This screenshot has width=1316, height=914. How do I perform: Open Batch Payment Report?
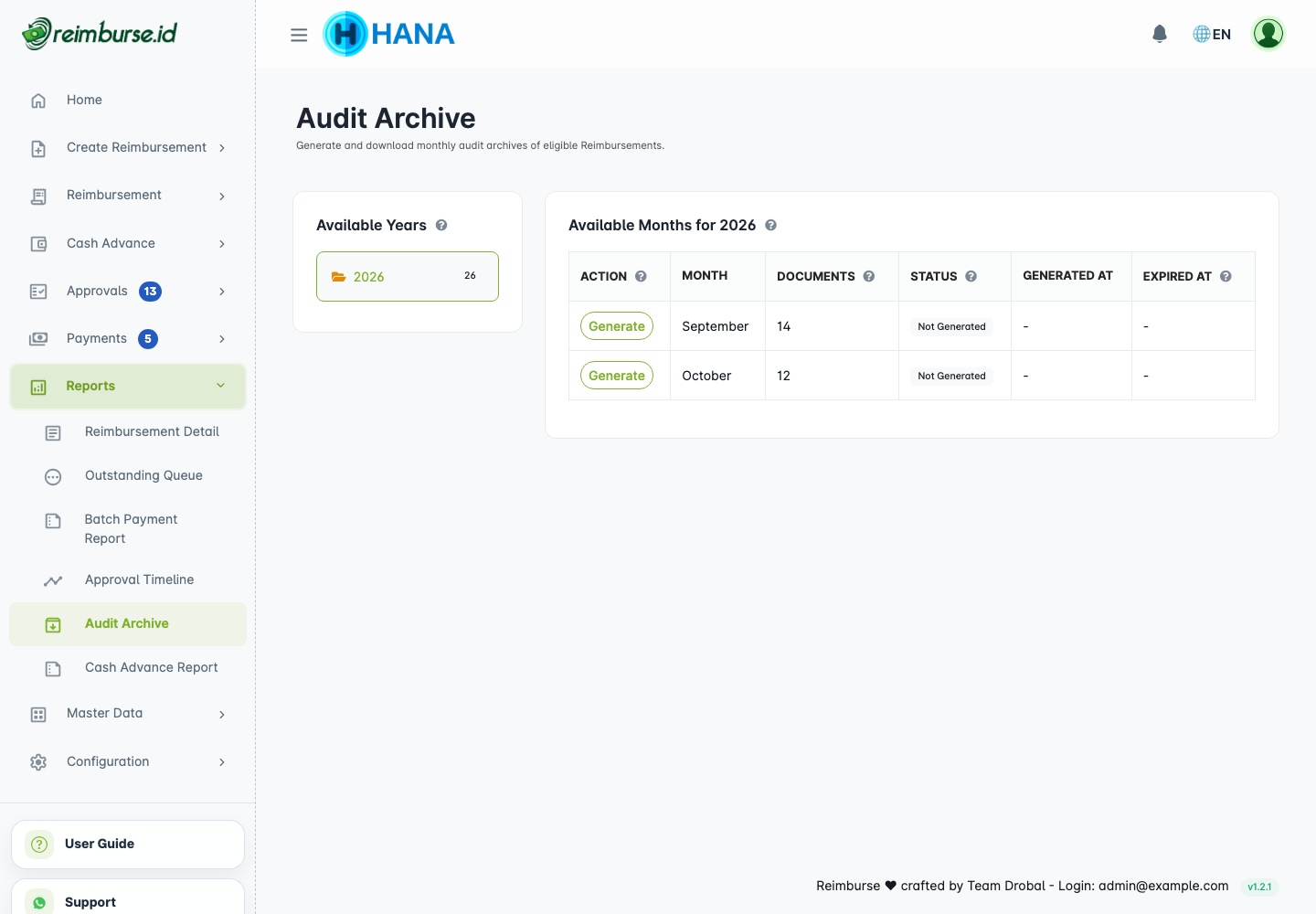tap(128, 529)
